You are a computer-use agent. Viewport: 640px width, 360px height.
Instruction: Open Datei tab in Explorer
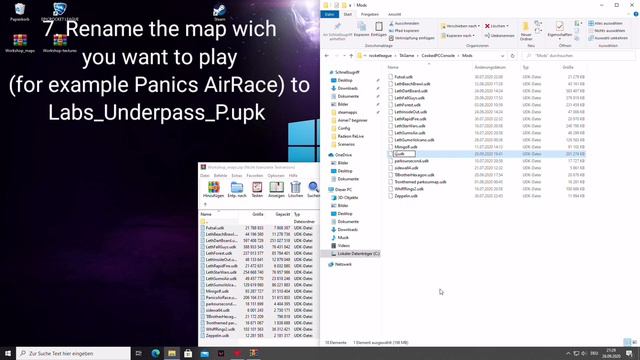[x=329, y=14]
